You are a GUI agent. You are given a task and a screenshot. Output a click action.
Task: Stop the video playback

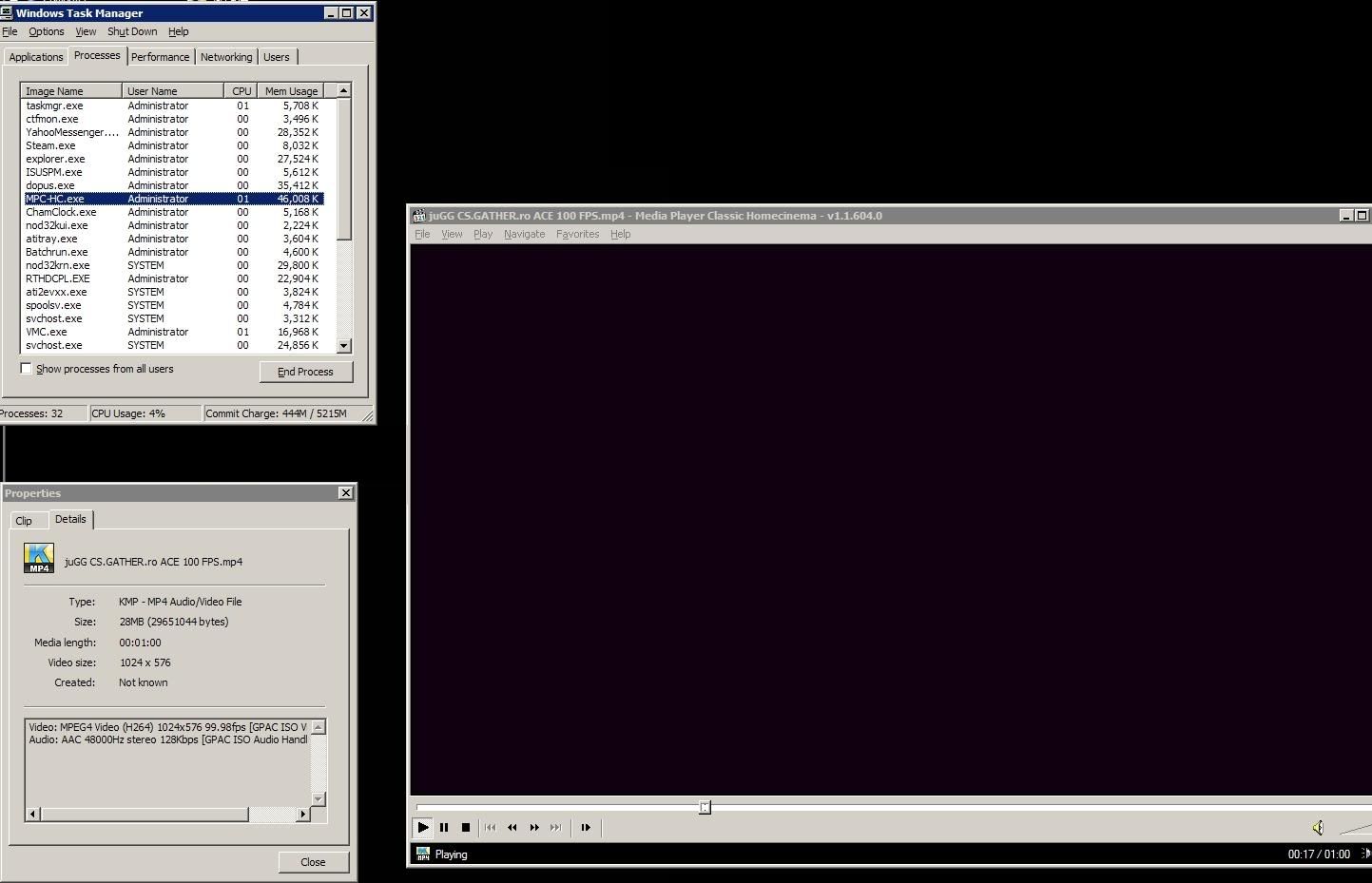tap(466, 827)
